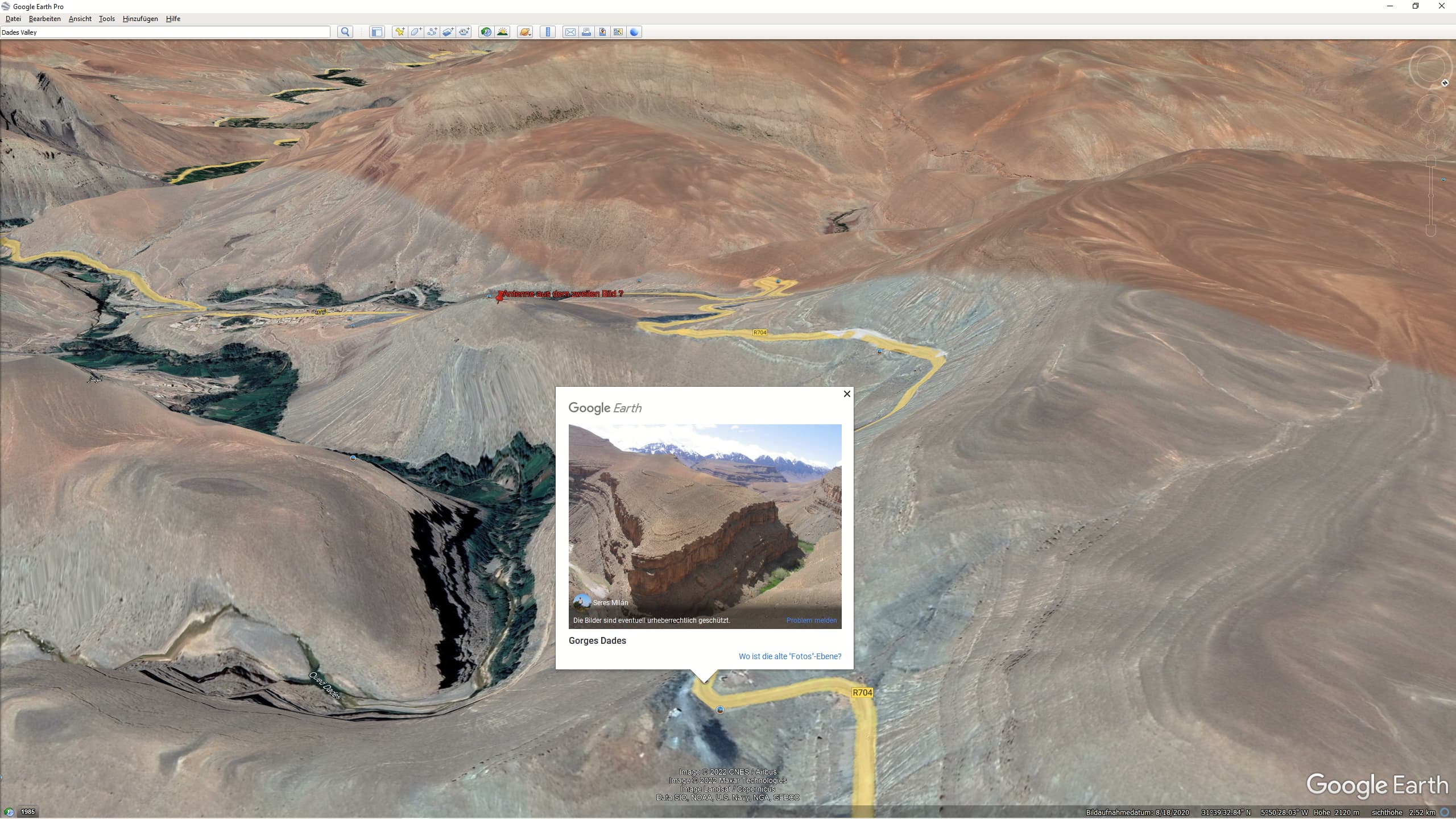Show the ruler measurement tool

pos(547,32)
